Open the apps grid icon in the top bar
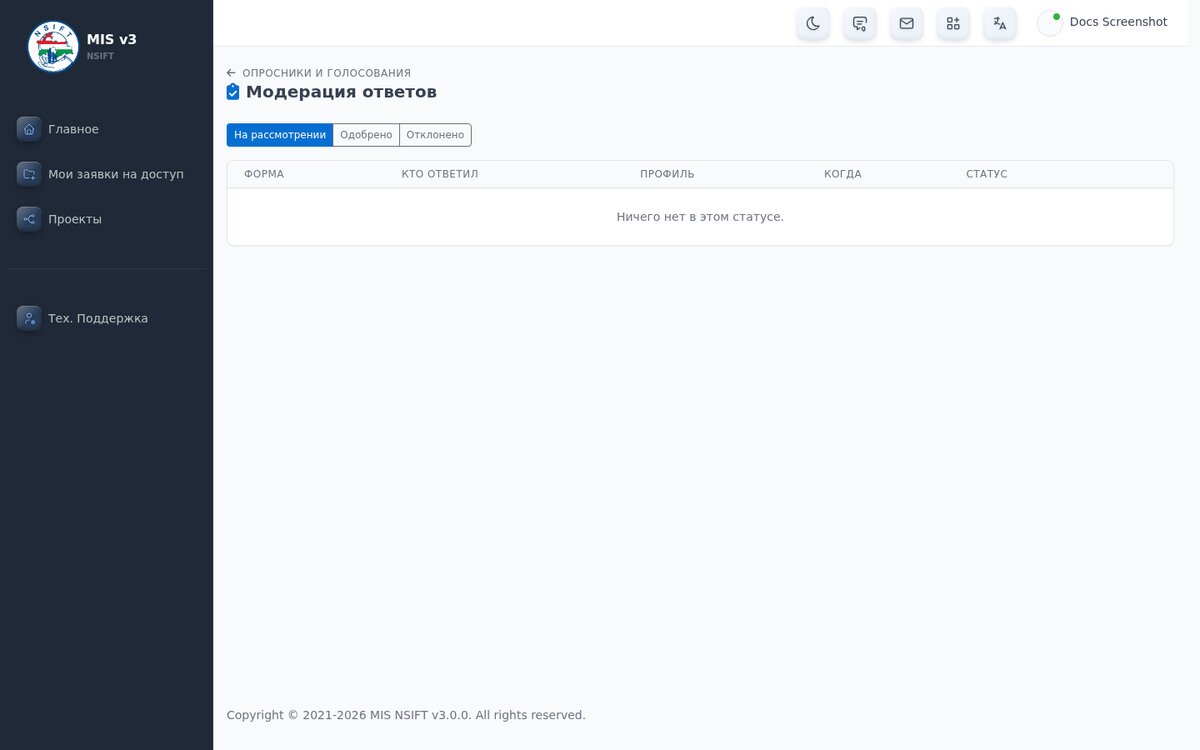This screenshot has width=1200, height=750. (953, 23)
